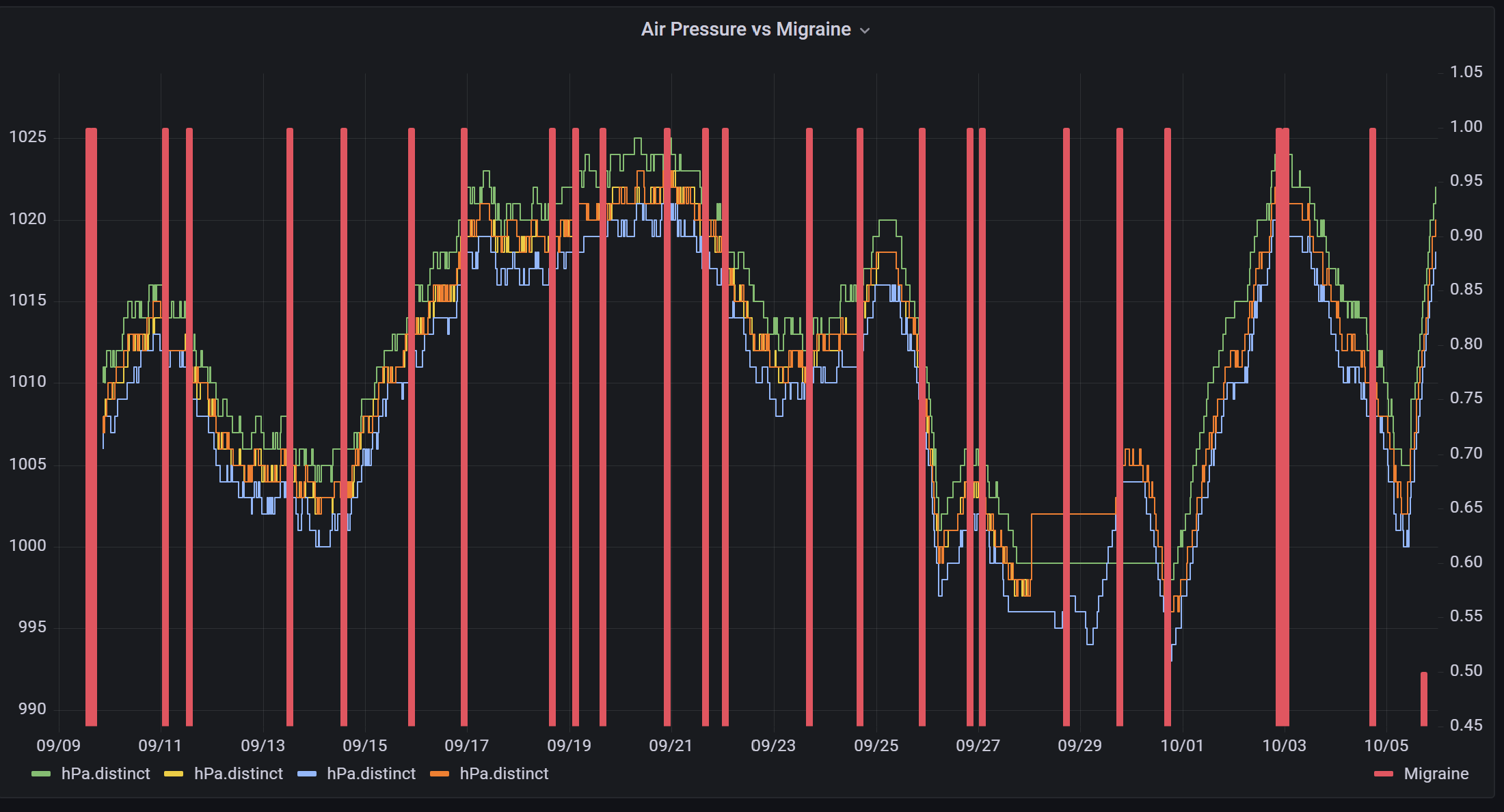The height and width of the screenshot is (812, 1504).
Task: Click the Air Pressure vs Migraine title
Action: [x=745, y=29]
